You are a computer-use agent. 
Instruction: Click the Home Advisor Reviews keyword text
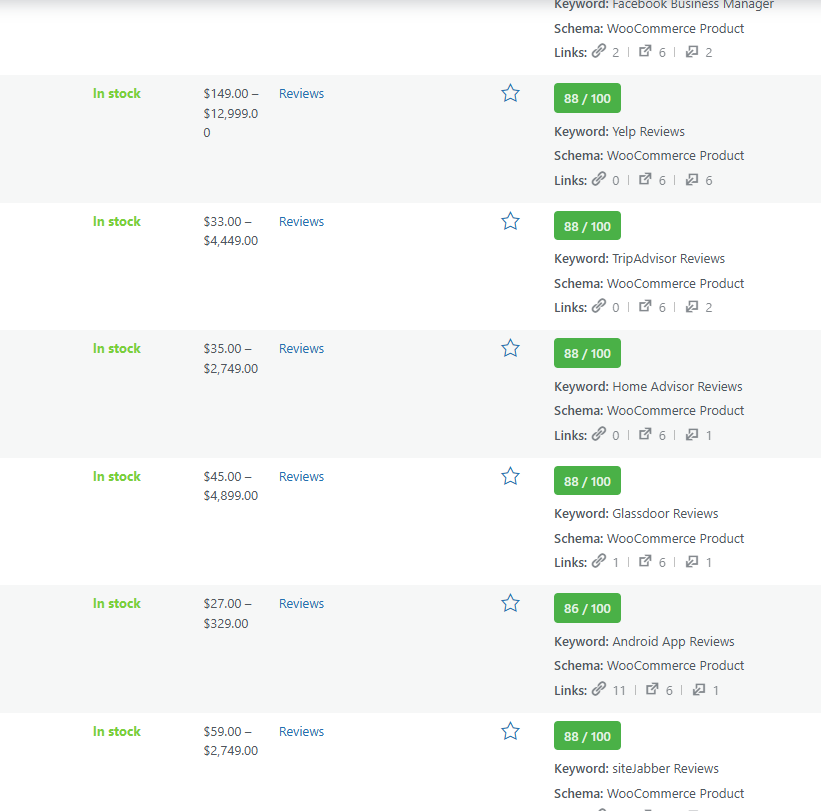pyautogui.click(x=677, y=387)
